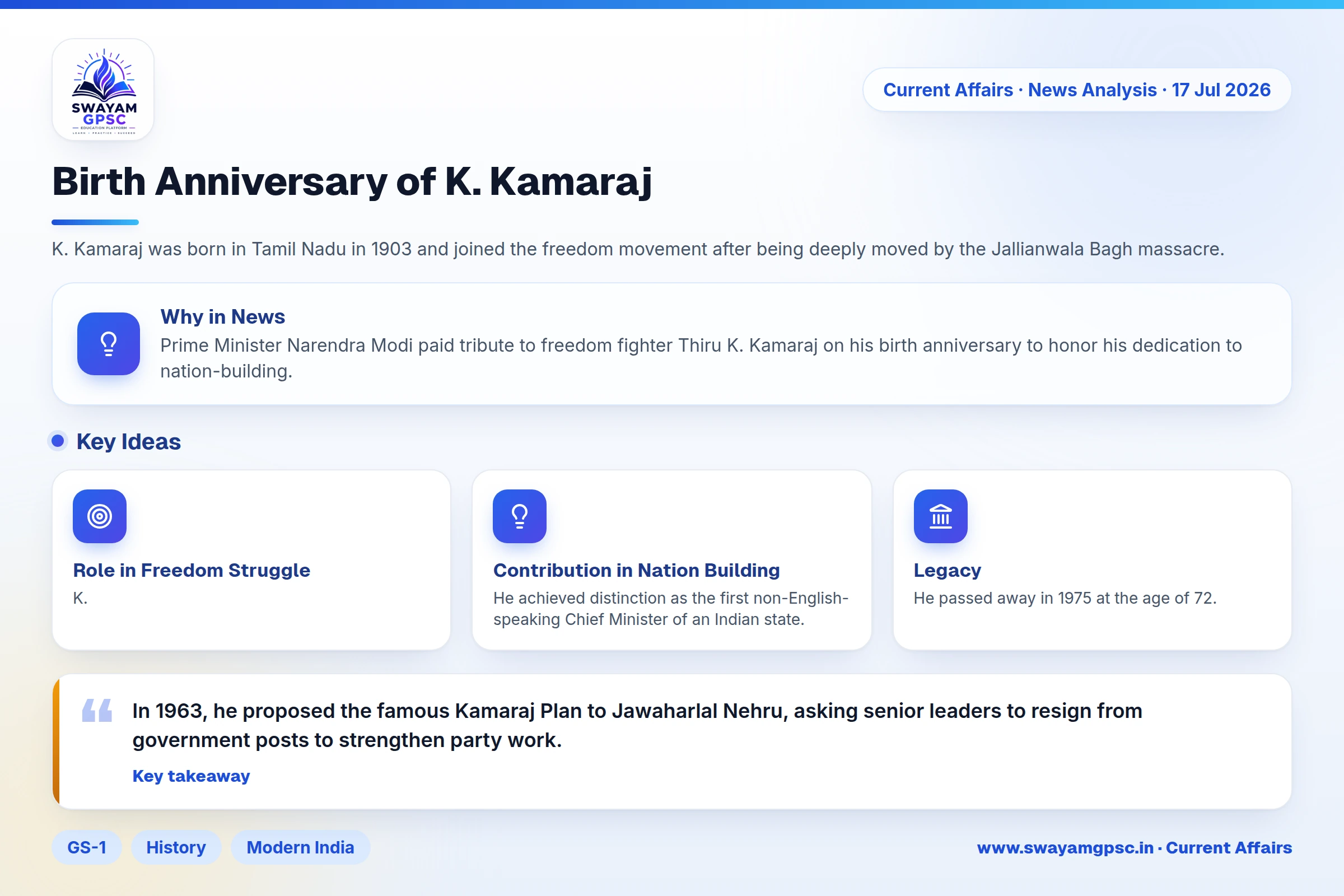Select the GS-1 tag
This screenshot has width=1344, height=896.
[87, 847]
